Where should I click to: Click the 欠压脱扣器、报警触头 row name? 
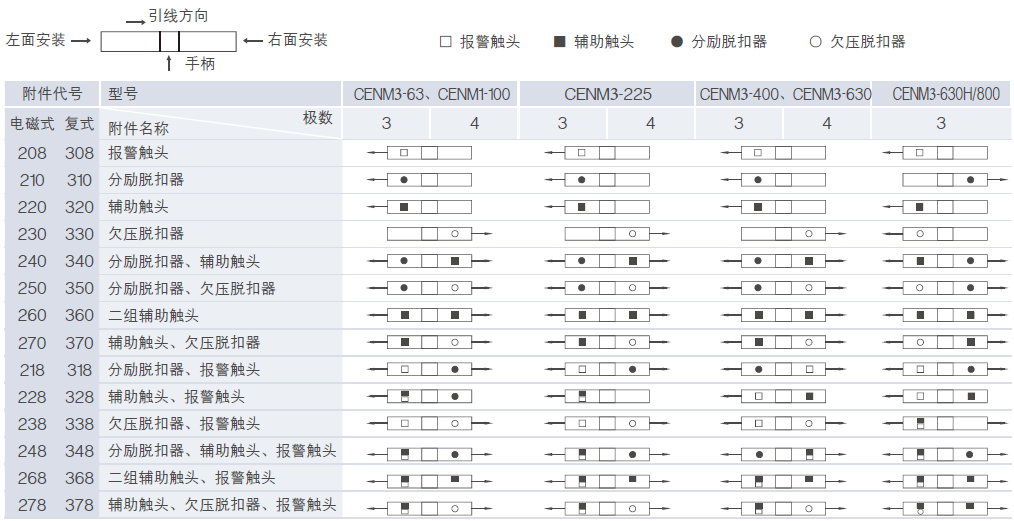(184, 423)
